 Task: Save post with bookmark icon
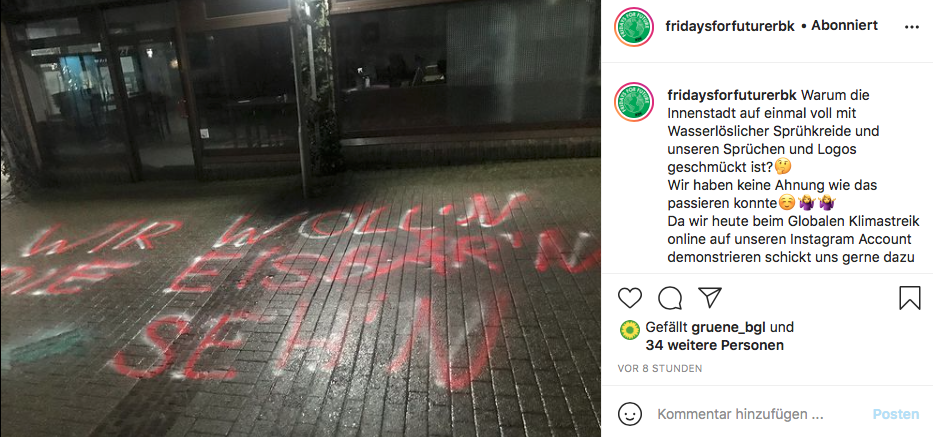910,298
